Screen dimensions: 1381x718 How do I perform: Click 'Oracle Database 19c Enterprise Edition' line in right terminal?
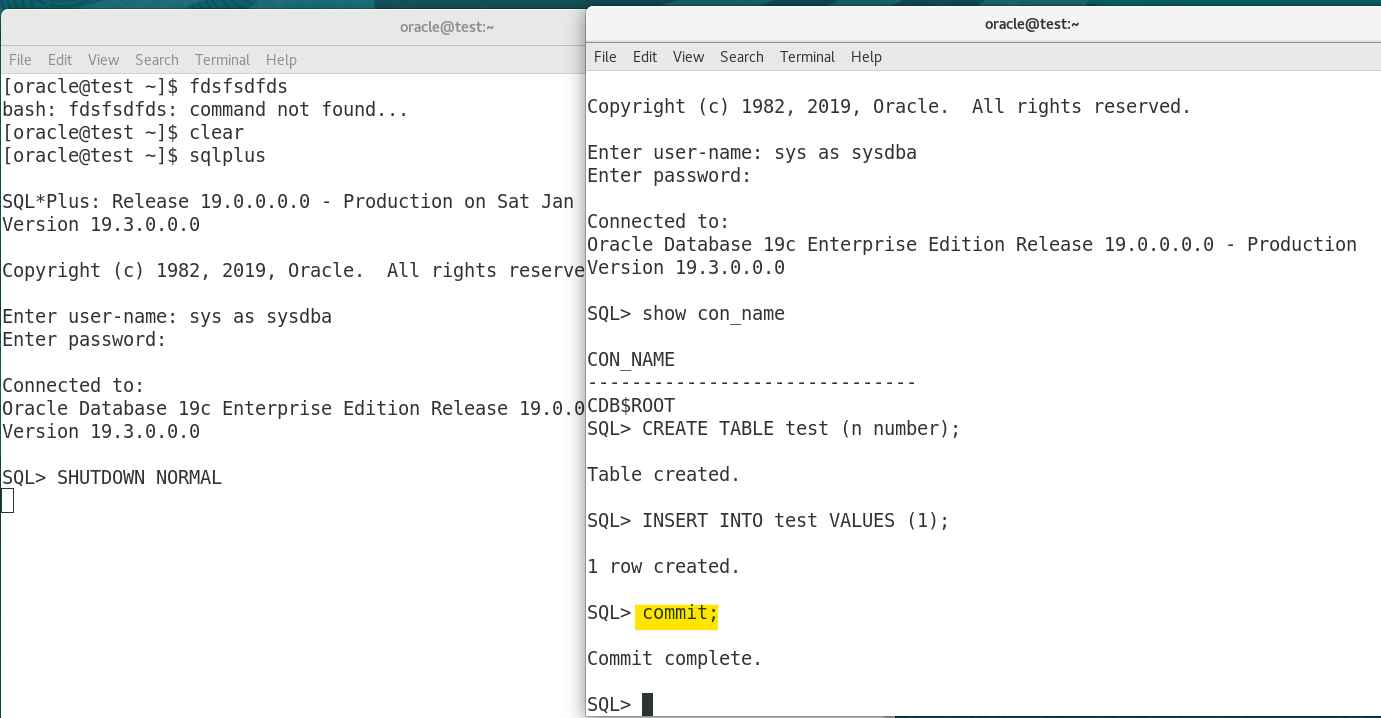tap(972, 245)
